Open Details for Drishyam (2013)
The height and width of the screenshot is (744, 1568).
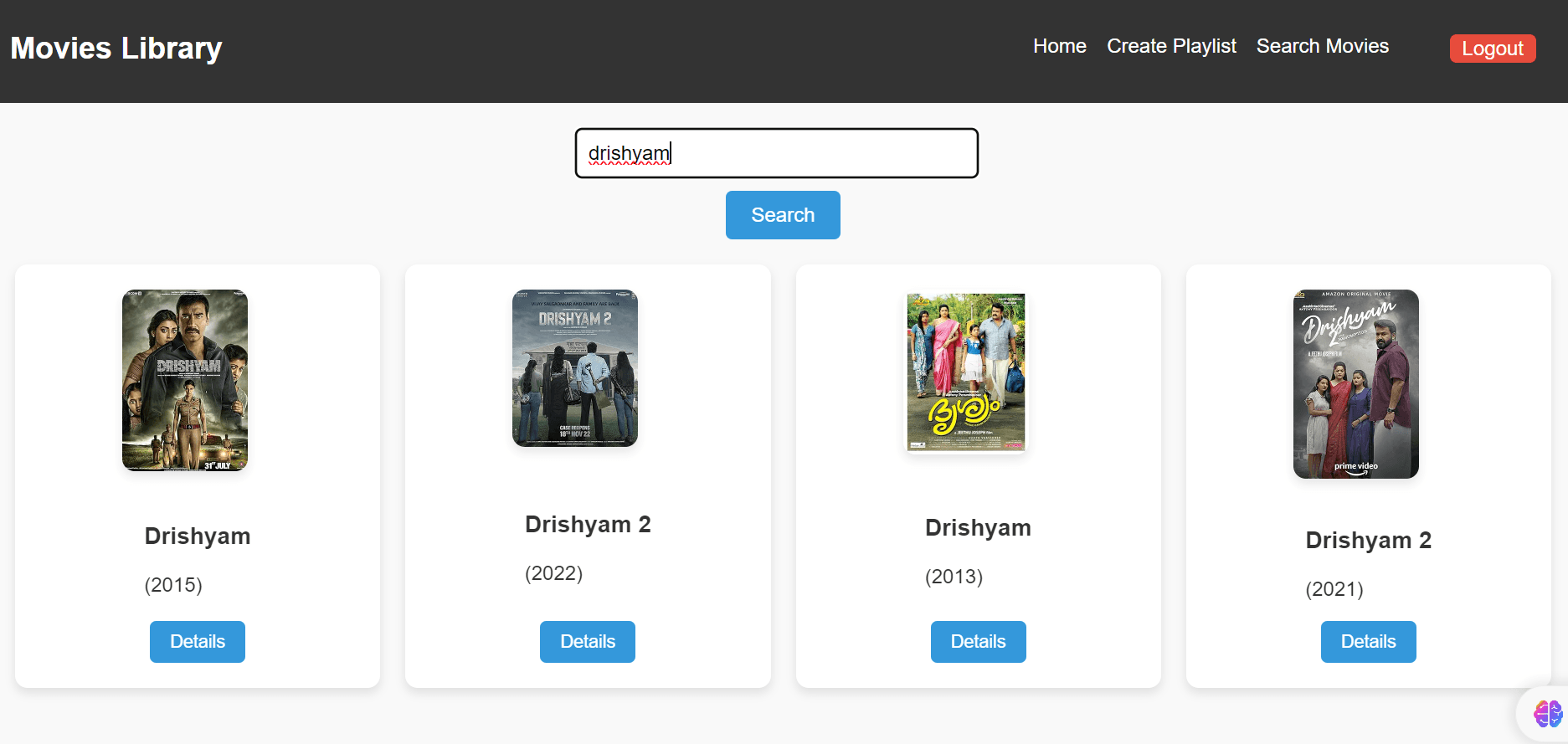(x=978, y=642)
